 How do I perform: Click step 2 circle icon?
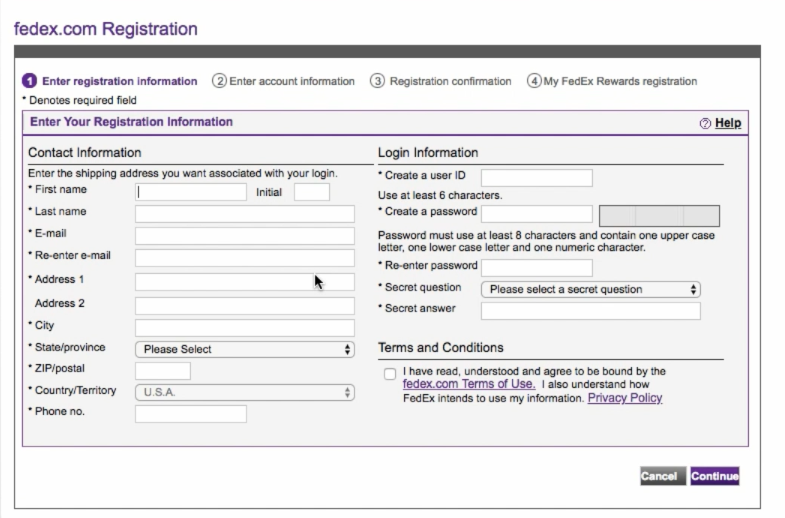coord(219,81)
